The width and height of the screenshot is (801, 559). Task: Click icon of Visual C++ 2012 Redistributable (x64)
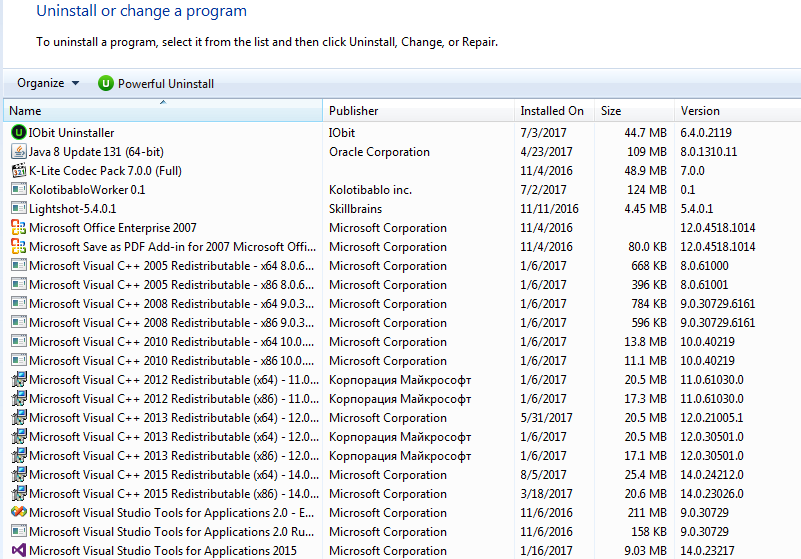coord(18,380)
